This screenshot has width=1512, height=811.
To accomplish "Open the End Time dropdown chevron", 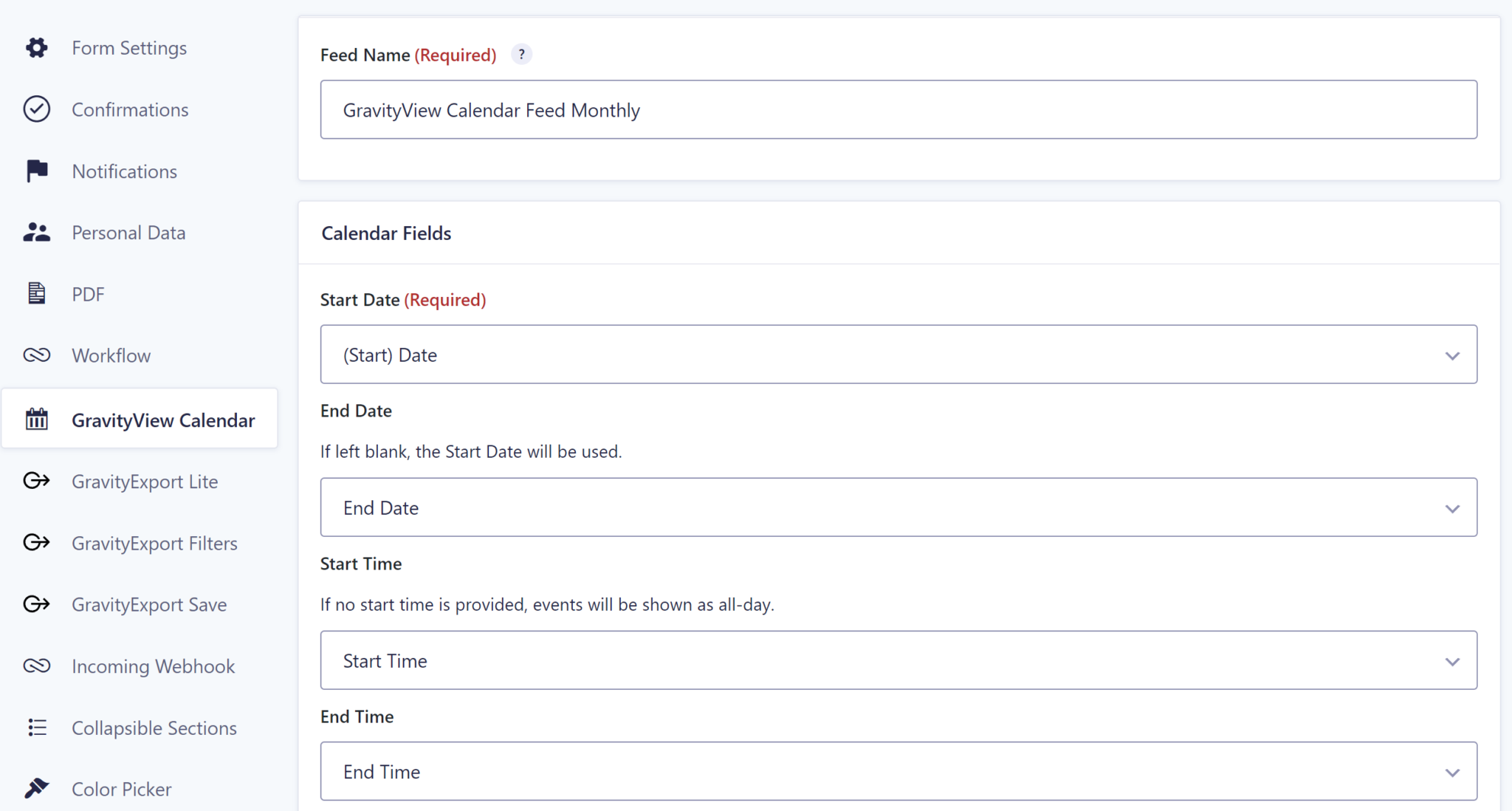I will [x=1452, y=773].
